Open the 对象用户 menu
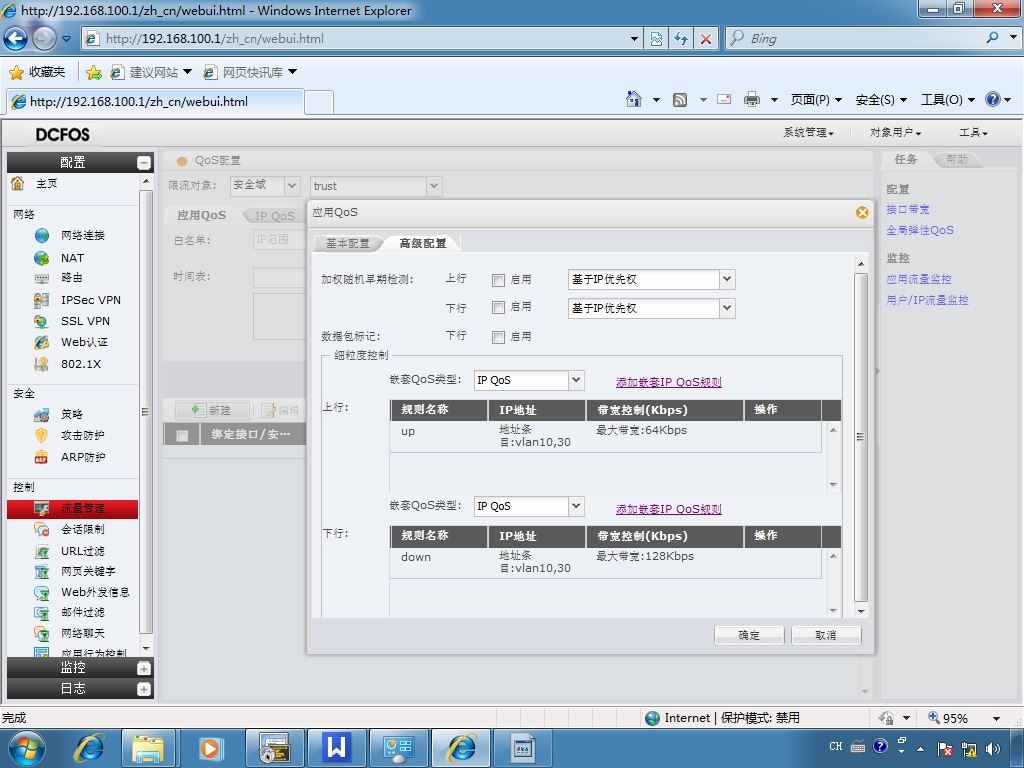This screenshot has width=1024, height=768. click(895, 133)
